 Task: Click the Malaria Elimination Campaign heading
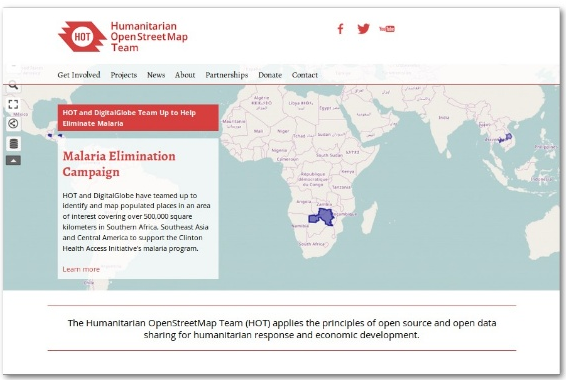click(x=119, y=164)
